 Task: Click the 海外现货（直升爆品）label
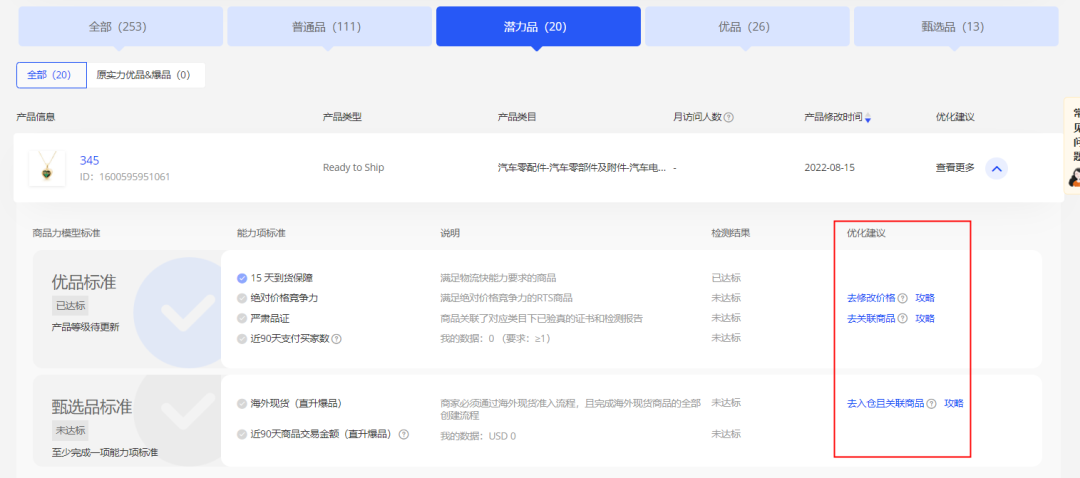click(x=296, y=404)
